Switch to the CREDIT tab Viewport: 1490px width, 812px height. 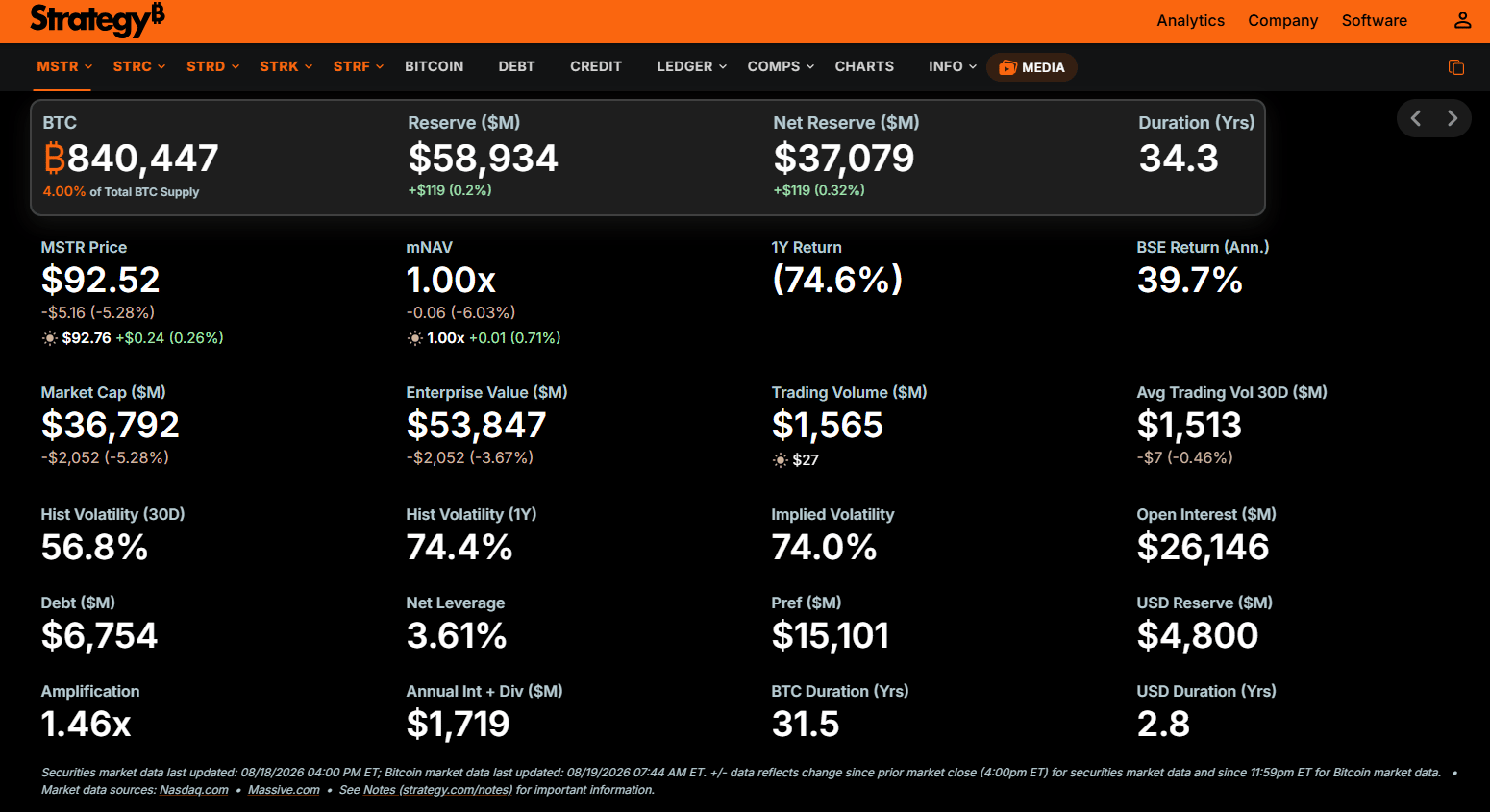coord(596,66)
